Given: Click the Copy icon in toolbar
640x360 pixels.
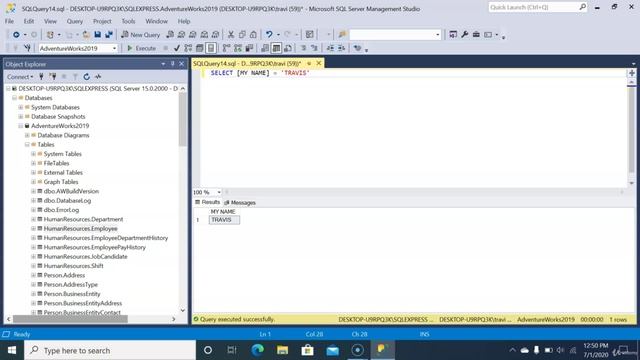Looking at the screenshot, I should click(x=242, y=35).
